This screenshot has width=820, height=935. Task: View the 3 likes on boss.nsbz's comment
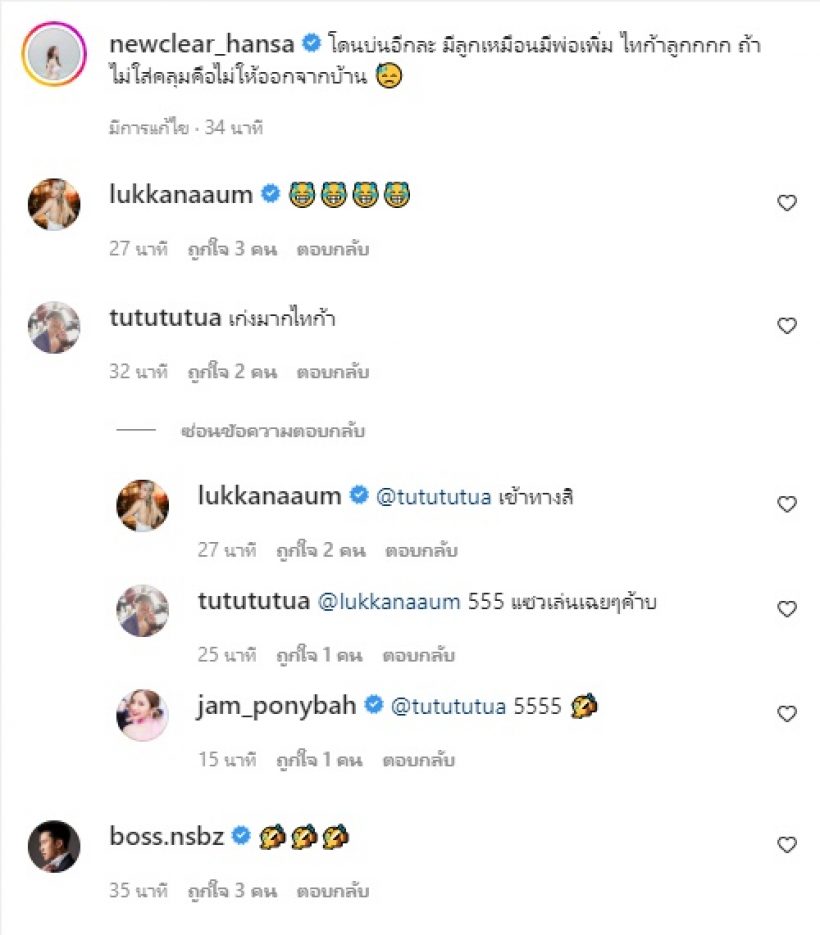[231, 890]
